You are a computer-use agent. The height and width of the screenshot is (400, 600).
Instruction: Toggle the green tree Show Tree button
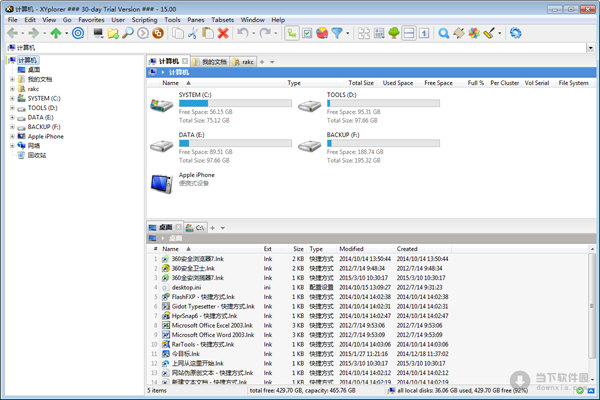click(x=394, y=33)
